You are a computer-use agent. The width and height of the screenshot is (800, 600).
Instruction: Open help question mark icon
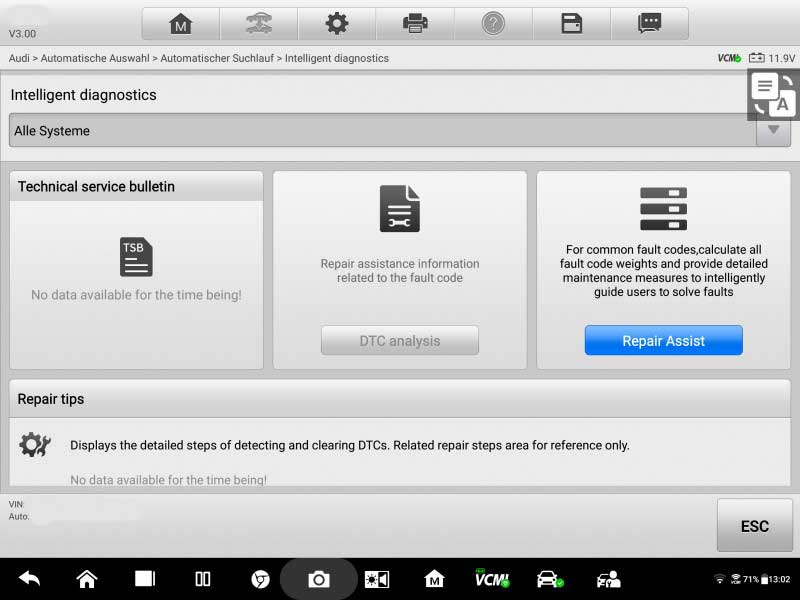tap(493, 24)
